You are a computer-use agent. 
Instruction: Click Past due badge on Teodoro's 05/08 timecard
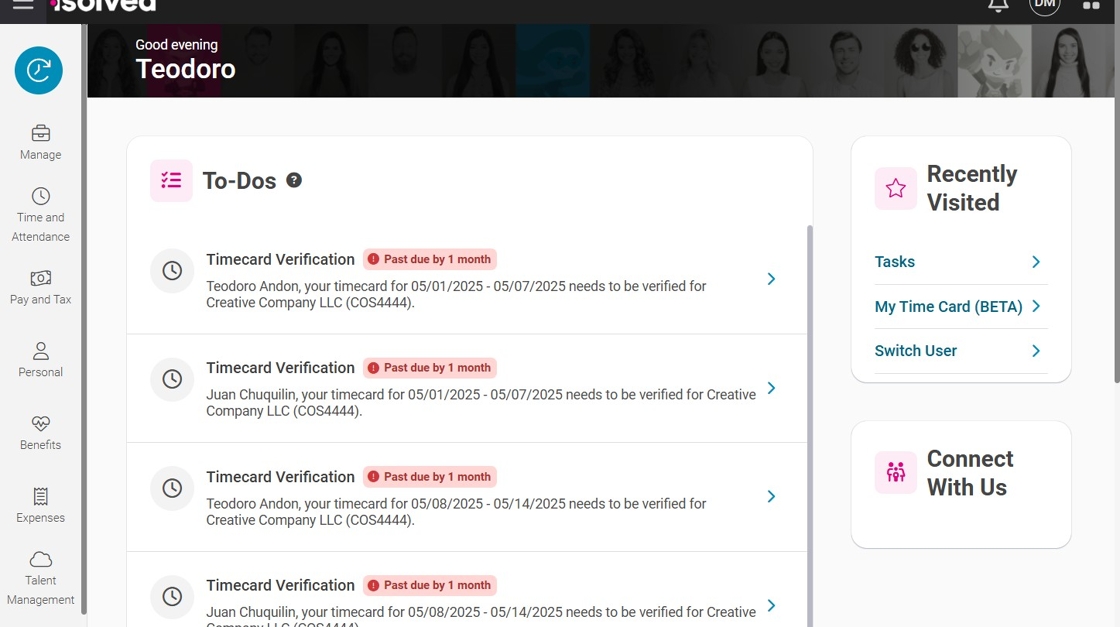pos(430,476)
